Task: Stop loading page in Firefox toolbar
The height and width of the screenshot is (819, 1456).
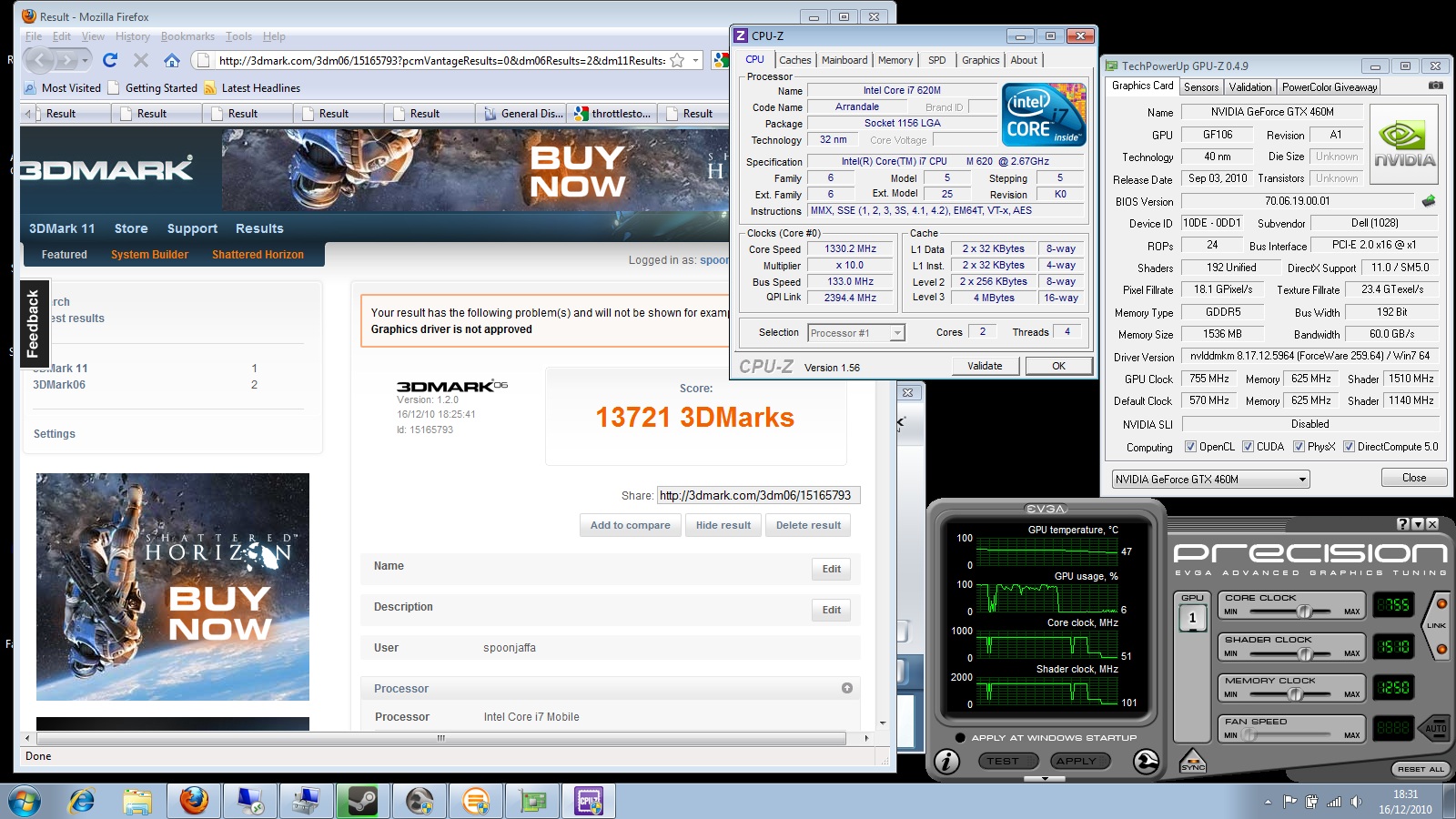Action: tap(141, 60)
